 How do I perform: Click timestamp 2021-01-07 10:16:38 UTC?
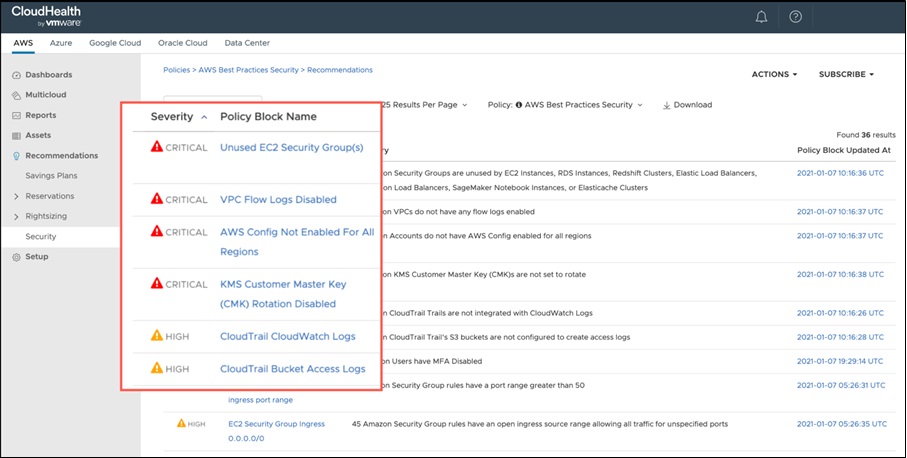pyautogui.click(x=840, y=275)
